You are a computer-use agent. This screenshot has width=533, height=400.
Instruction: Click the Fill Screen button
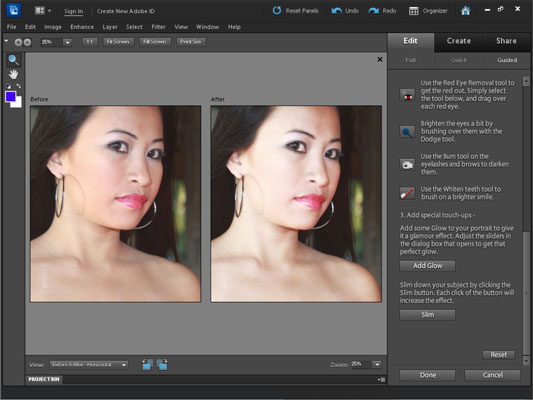(155, 42)
